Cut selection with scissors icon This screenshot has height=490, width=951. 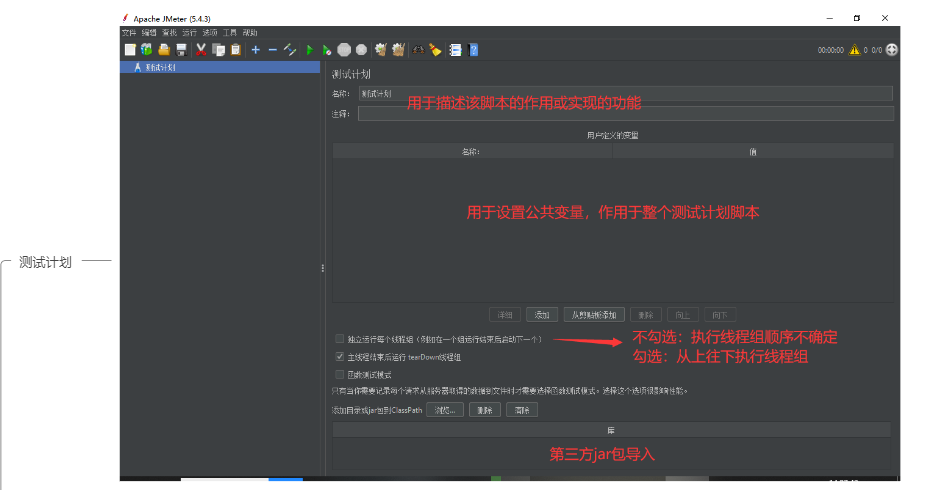[x=201, y=50]
